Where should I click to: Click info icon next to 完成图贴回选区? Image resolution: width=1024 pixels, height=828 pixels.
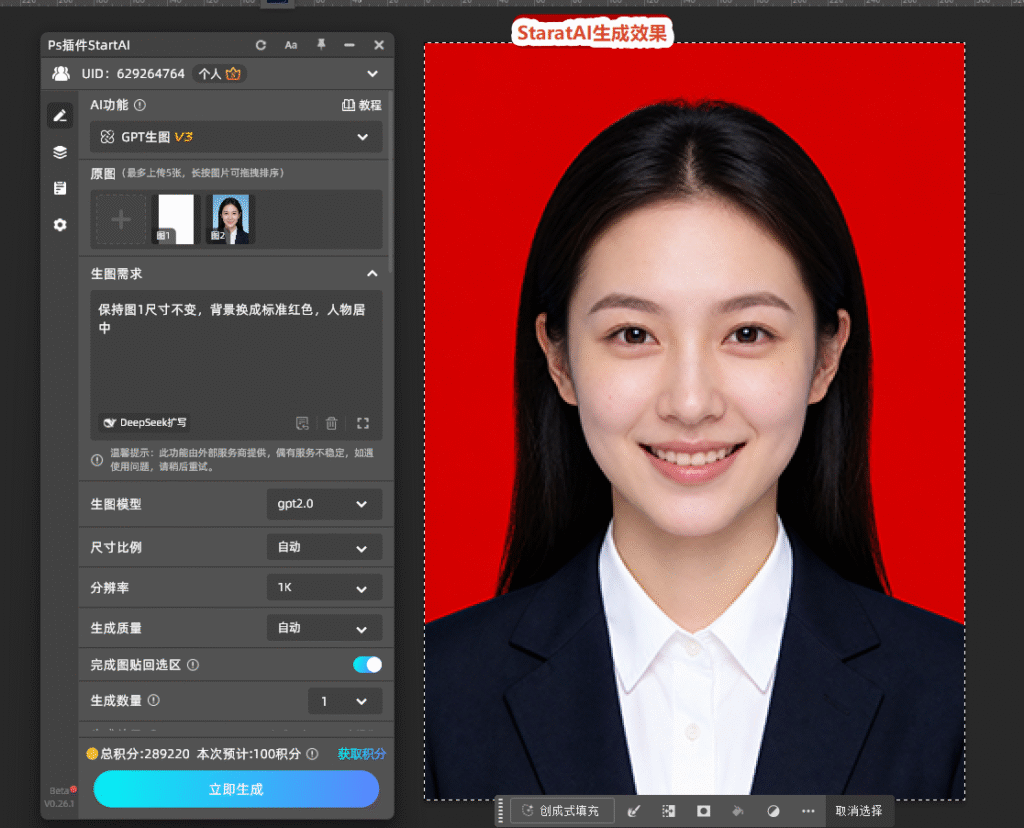(193, 665)
